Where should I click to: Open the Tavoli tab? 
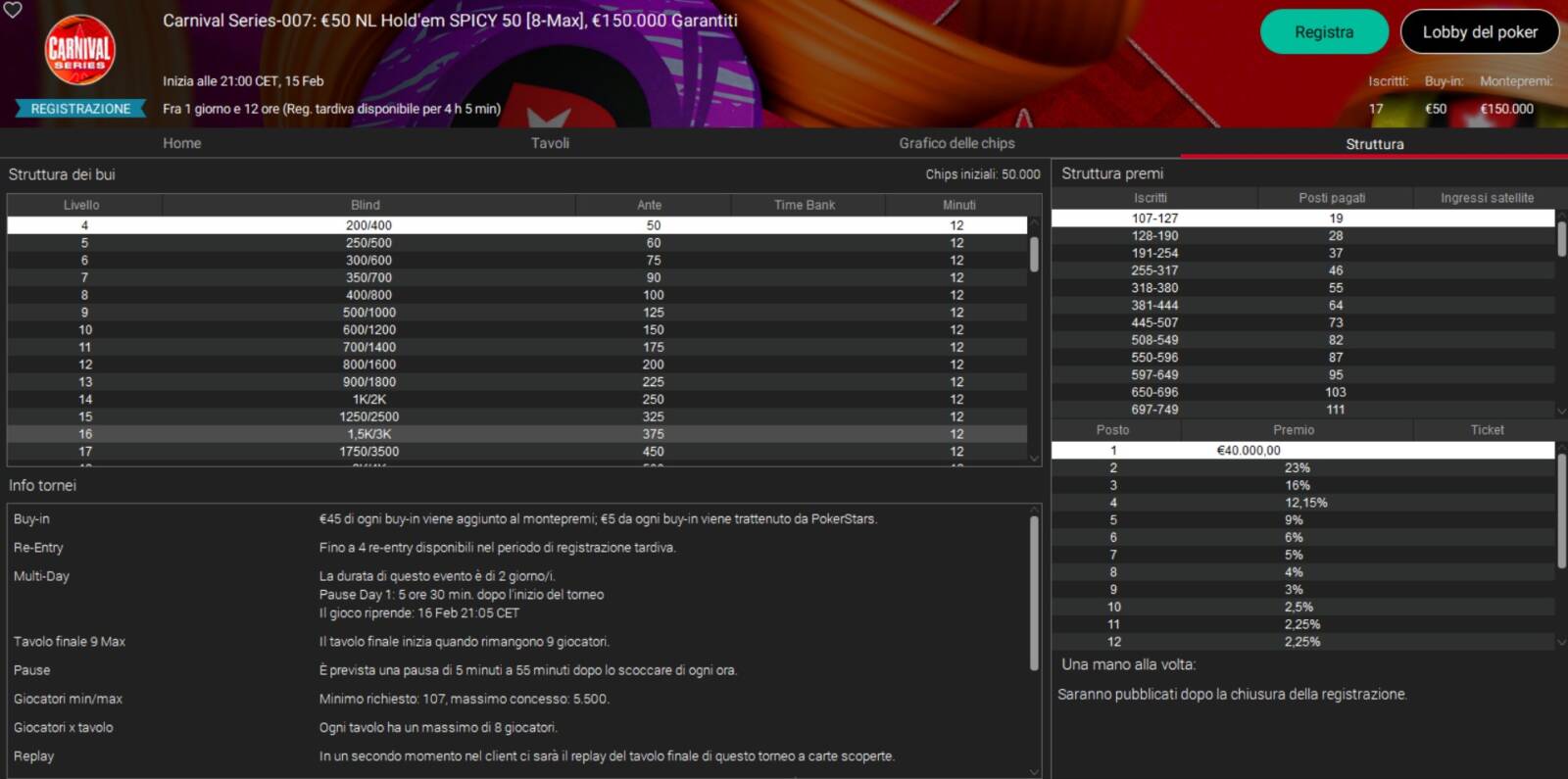(550, 143)
